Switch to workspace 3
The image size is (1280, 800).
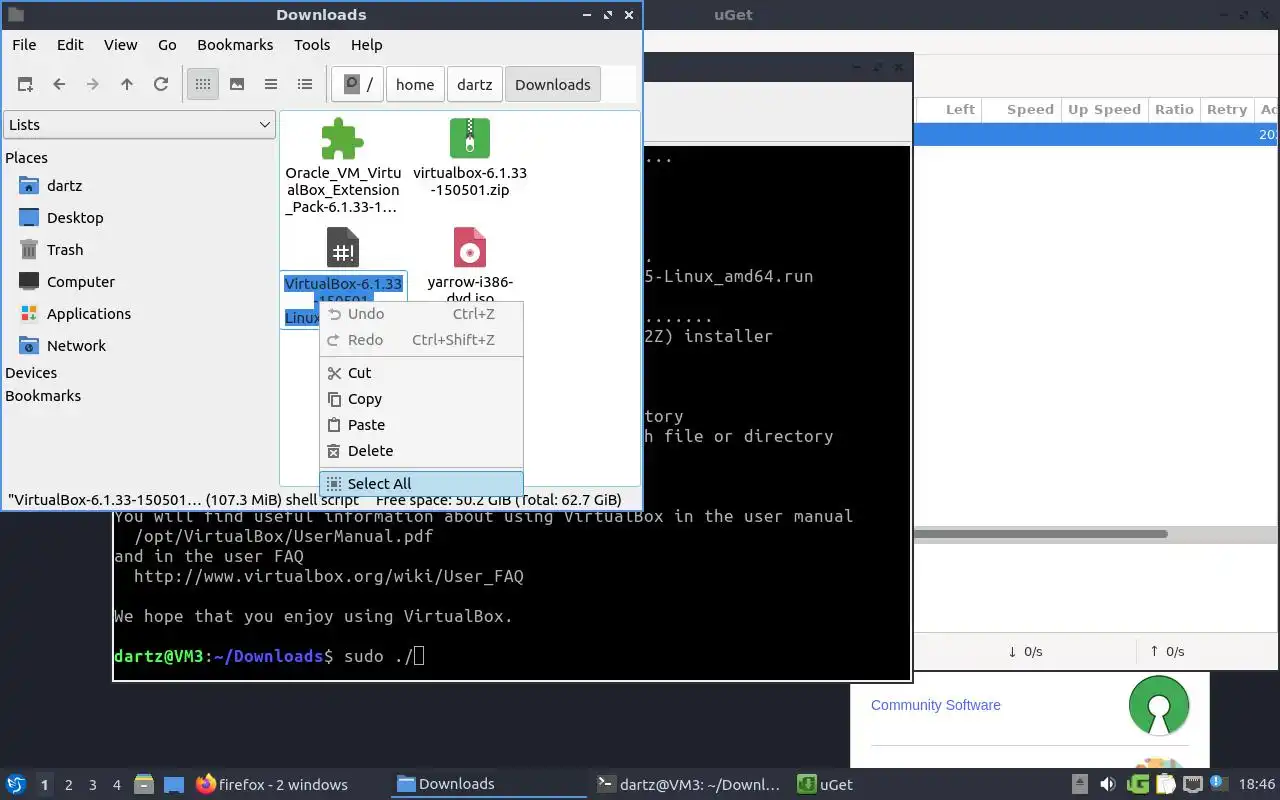[x=93, y=785]
